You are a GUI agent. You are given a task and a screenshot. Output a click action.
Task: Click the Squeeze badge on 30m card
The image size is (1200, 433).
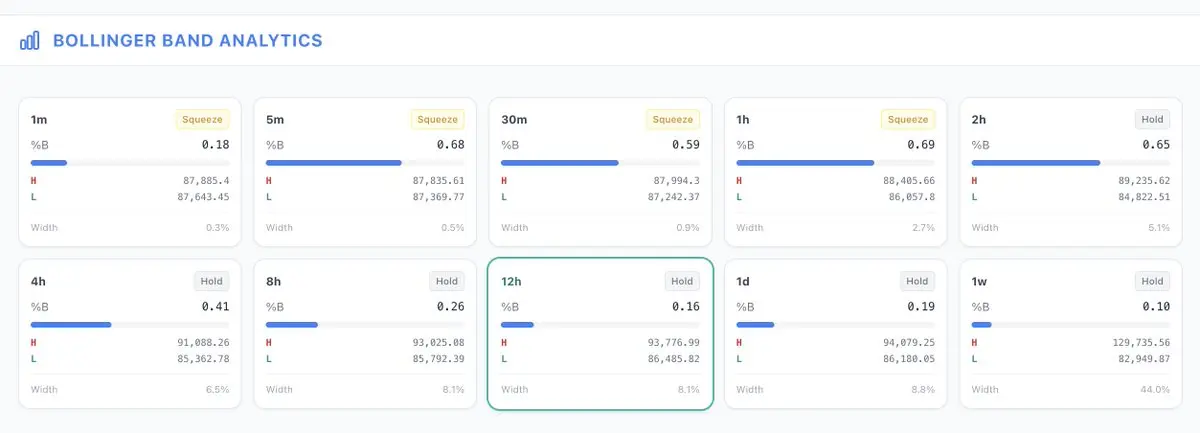(x=673, y=120)
